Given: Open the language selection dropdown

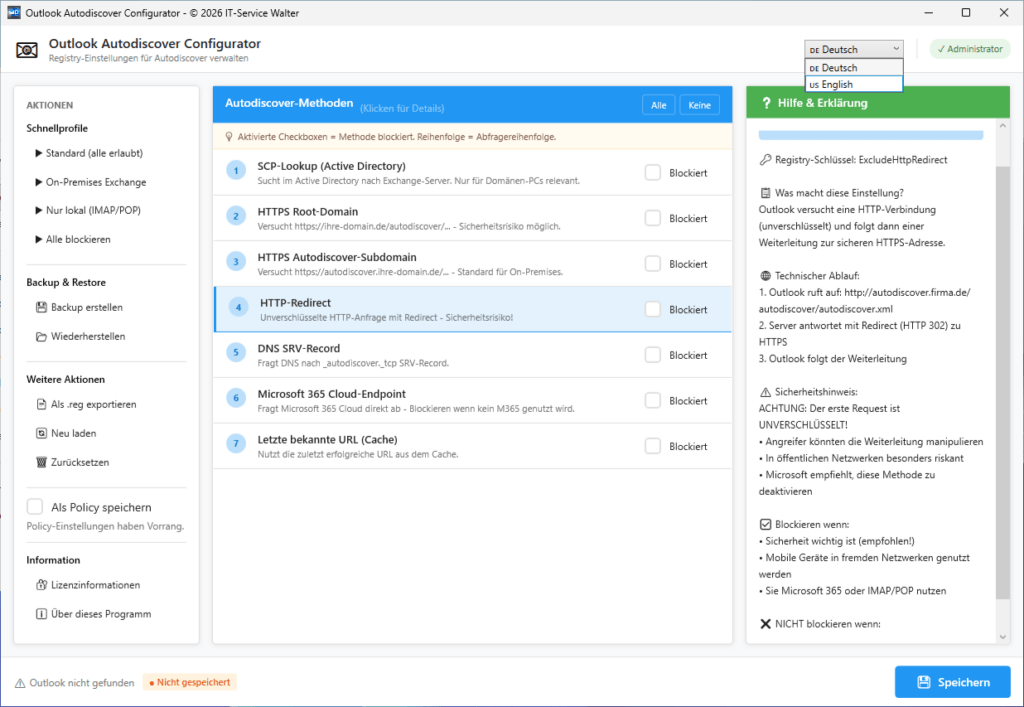Looking at the screenshot, I should click(x=853, y=48).
